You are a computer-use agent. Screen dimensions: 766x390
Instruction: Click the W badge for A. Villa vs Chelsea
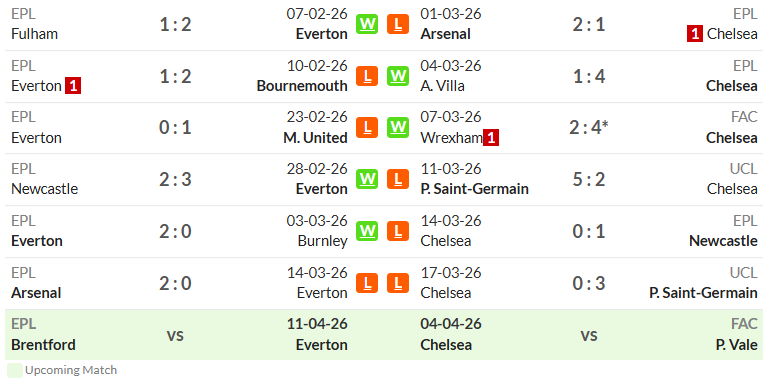[398, 76]
